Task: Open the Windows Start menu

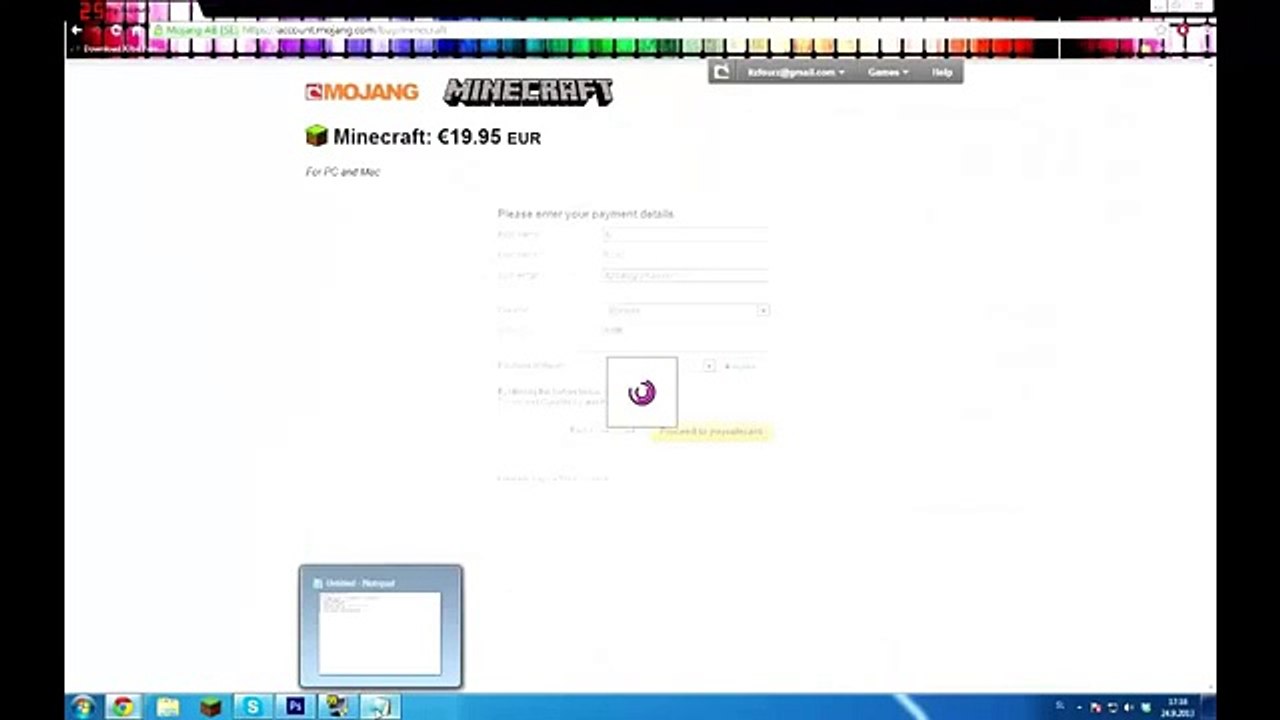Action: coord(82,707)
